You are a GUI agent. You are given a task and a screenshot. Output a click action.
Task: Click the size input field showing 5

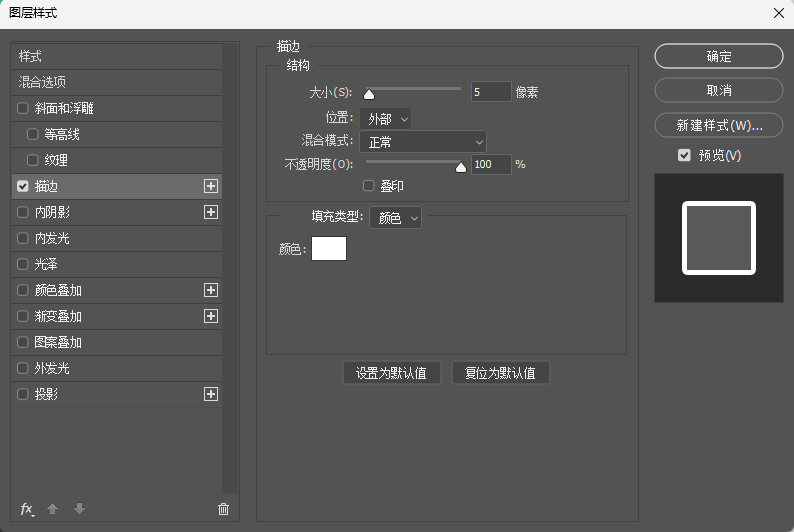tap(491, 92)
